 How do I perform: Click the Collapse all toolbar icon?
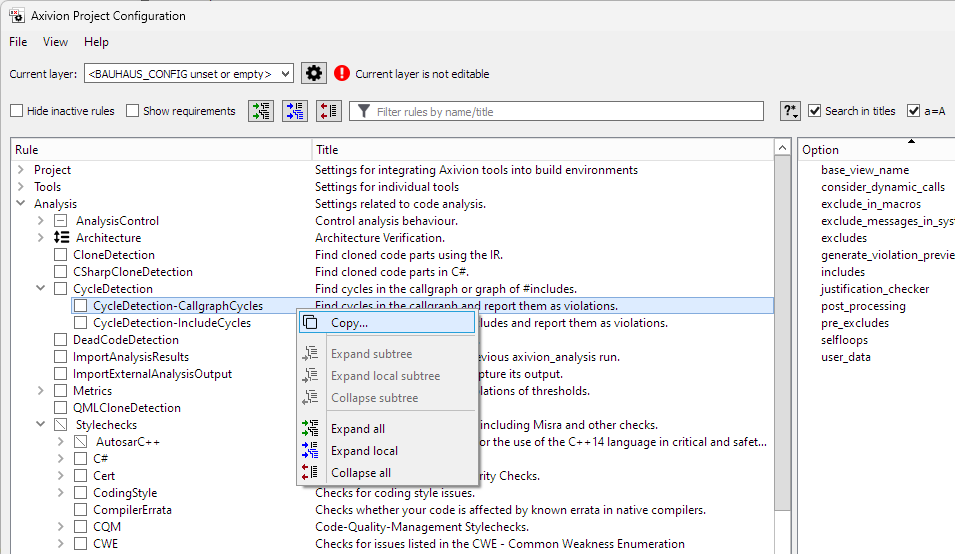[329, 111]
